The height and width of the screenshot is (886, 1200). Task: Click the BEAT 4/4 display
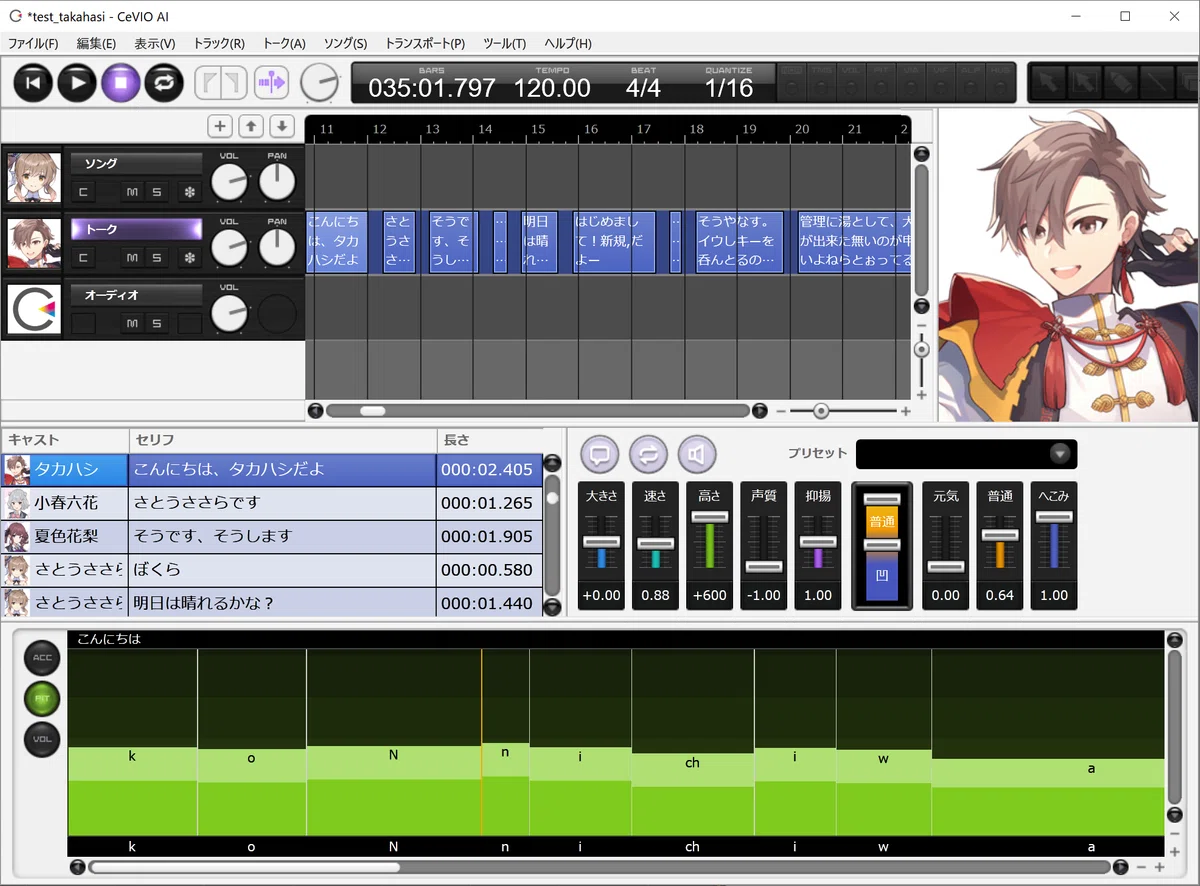643,88
